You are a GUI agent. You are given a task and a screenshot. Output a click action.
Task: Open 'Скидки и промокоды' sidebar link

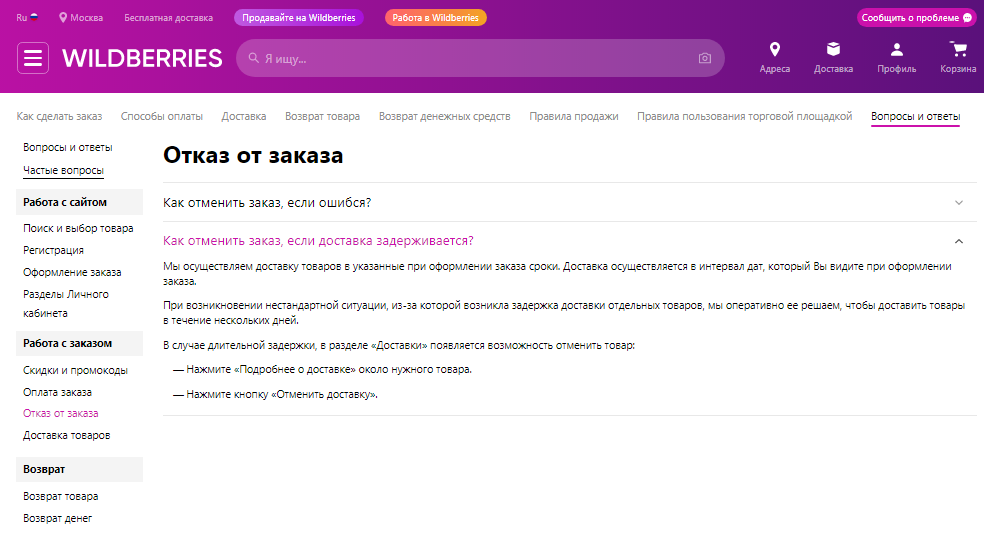(x=75, y=370)
